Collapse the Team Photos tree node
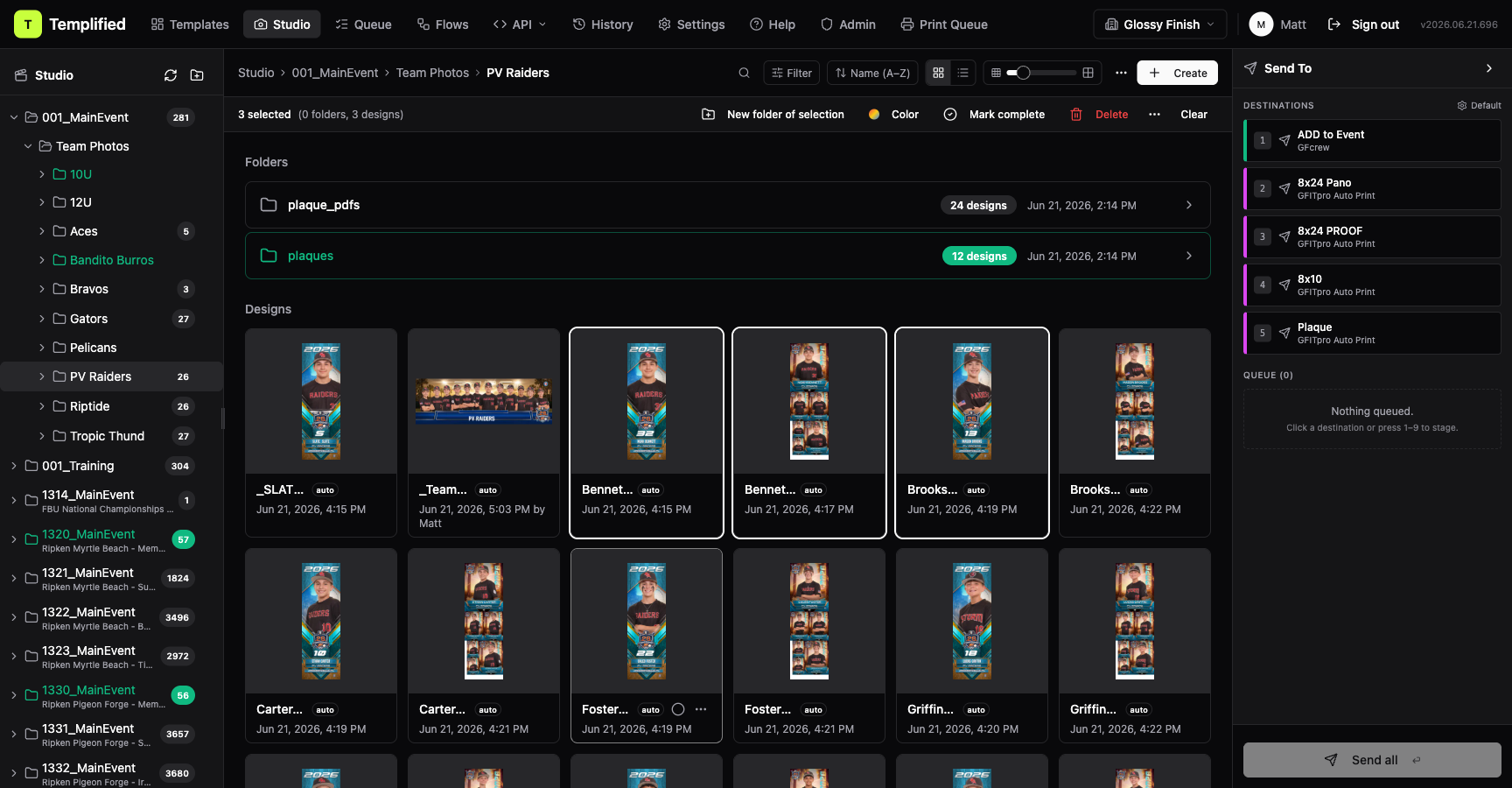 [28, 146]
